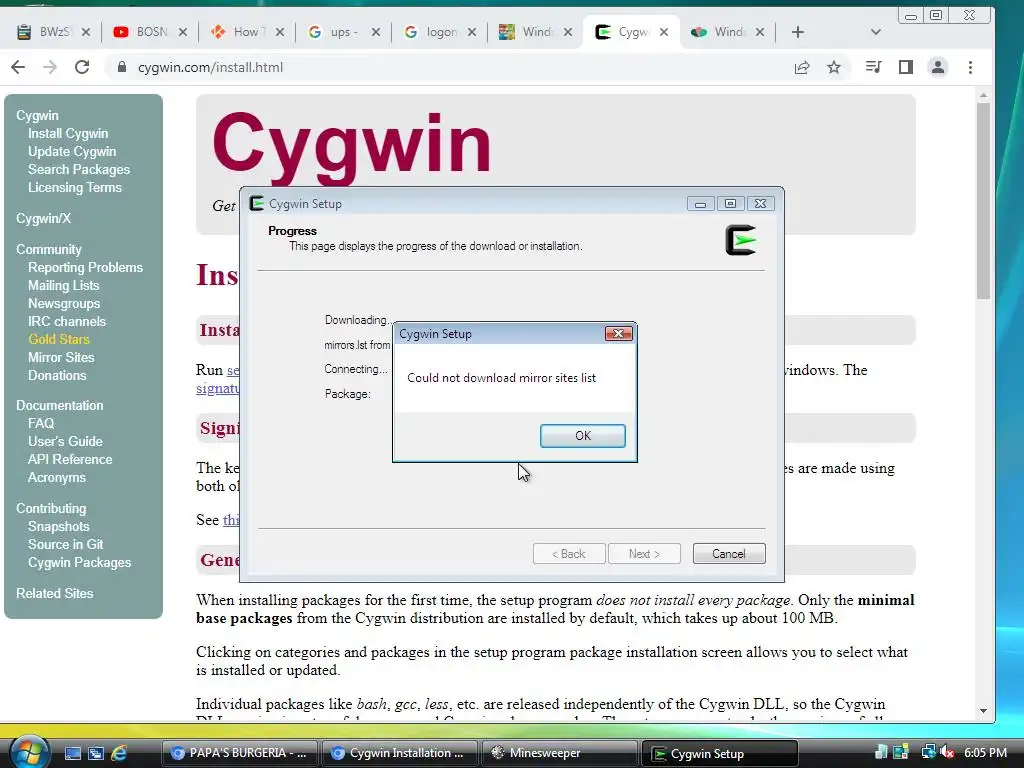Click the browser forward arrow

click(x=50, y=67)
